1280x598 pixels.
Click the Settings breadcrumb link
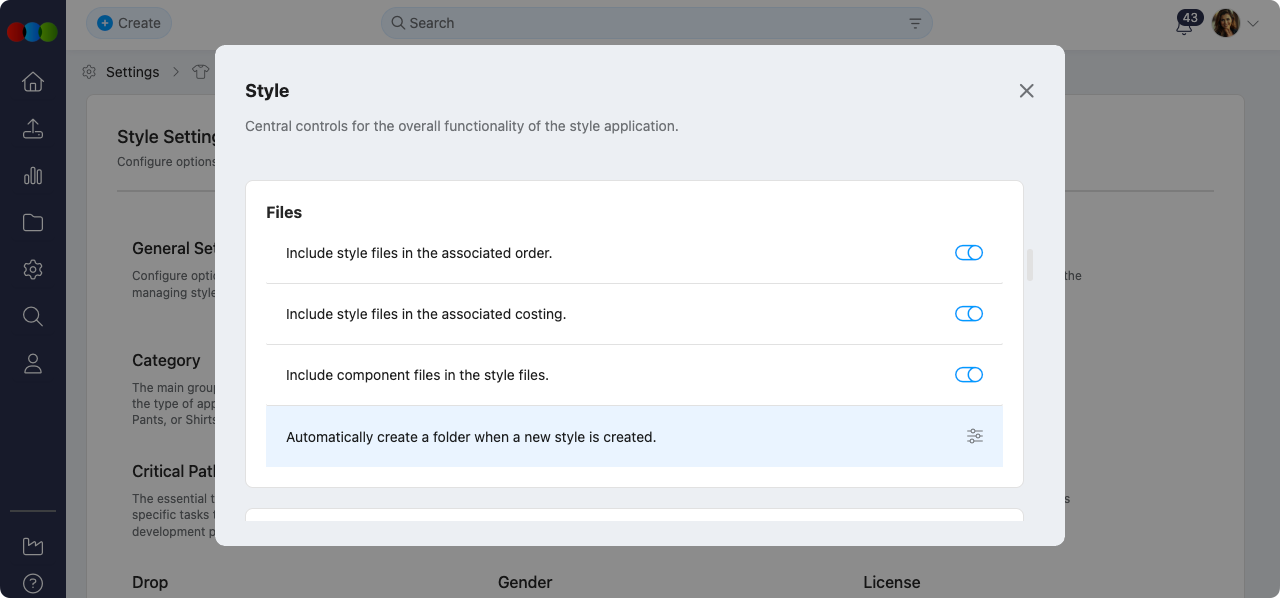(x=132, y=72)
